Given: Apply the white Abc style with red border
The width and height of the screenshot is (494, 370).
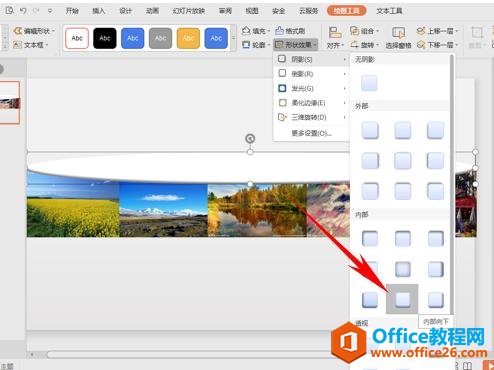Looking at the screenshot, I should (x=77, y=38).
